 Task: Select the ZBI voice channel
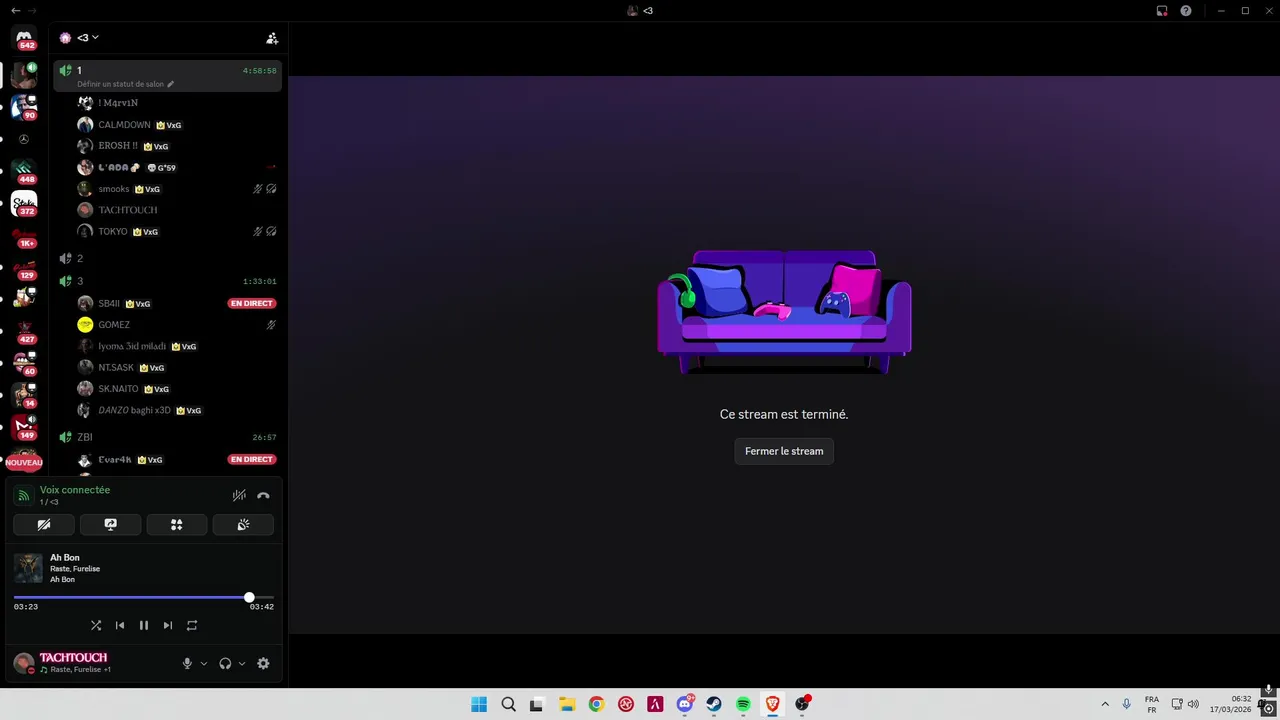pyautogui.click(x=167, y=437)
